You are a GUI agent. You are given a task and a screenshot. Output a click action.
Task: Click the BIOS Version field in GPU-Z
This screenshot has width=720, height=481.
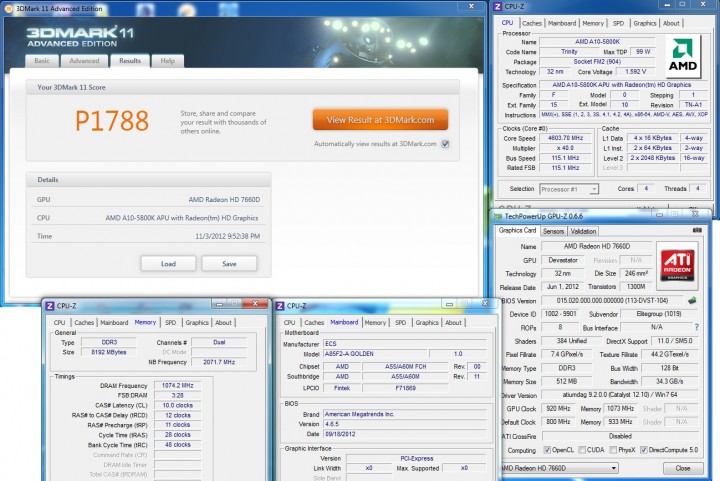coord(613,301)
